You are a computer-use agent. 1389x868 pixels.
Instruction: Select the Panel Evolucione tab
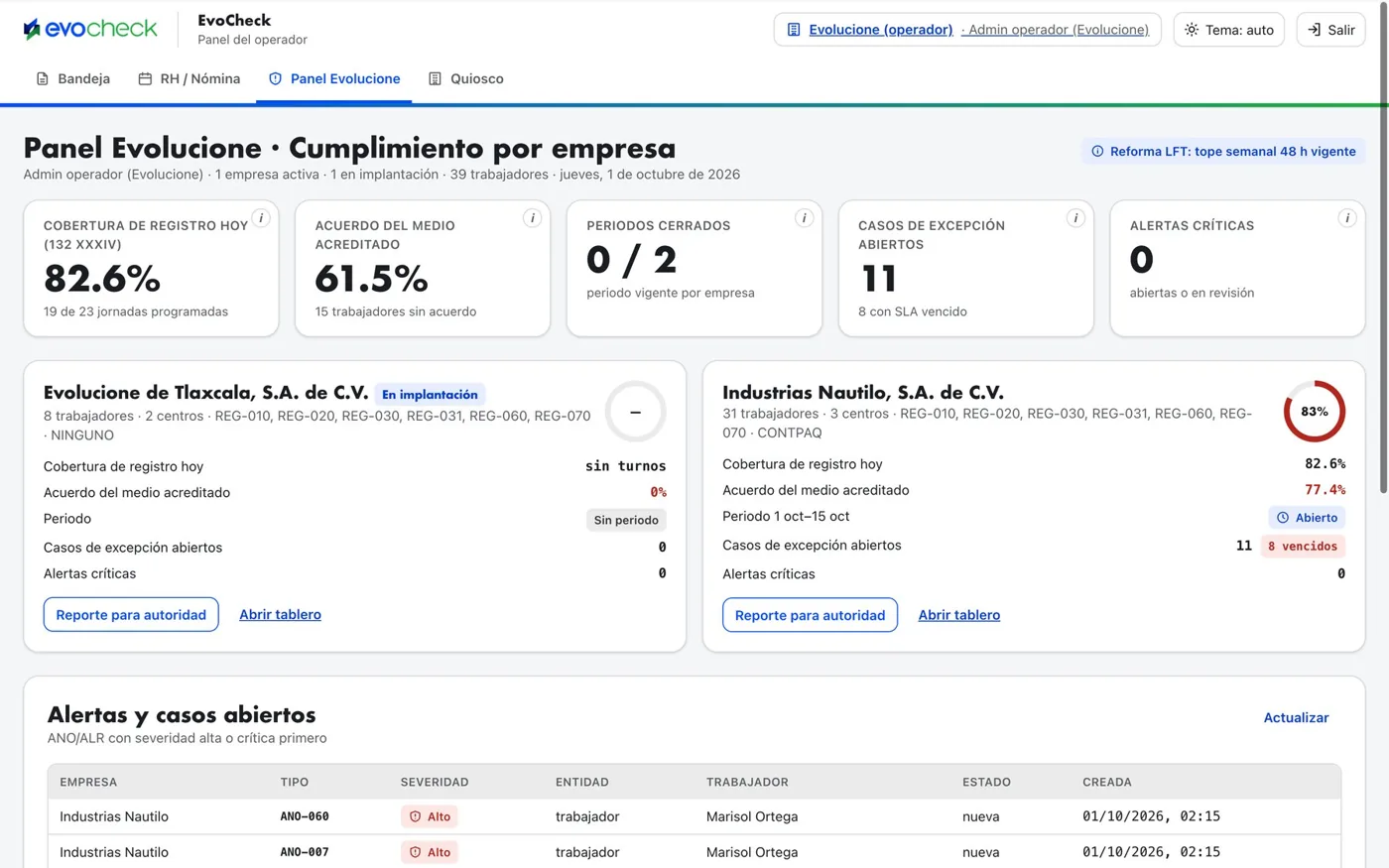(334, 78)
